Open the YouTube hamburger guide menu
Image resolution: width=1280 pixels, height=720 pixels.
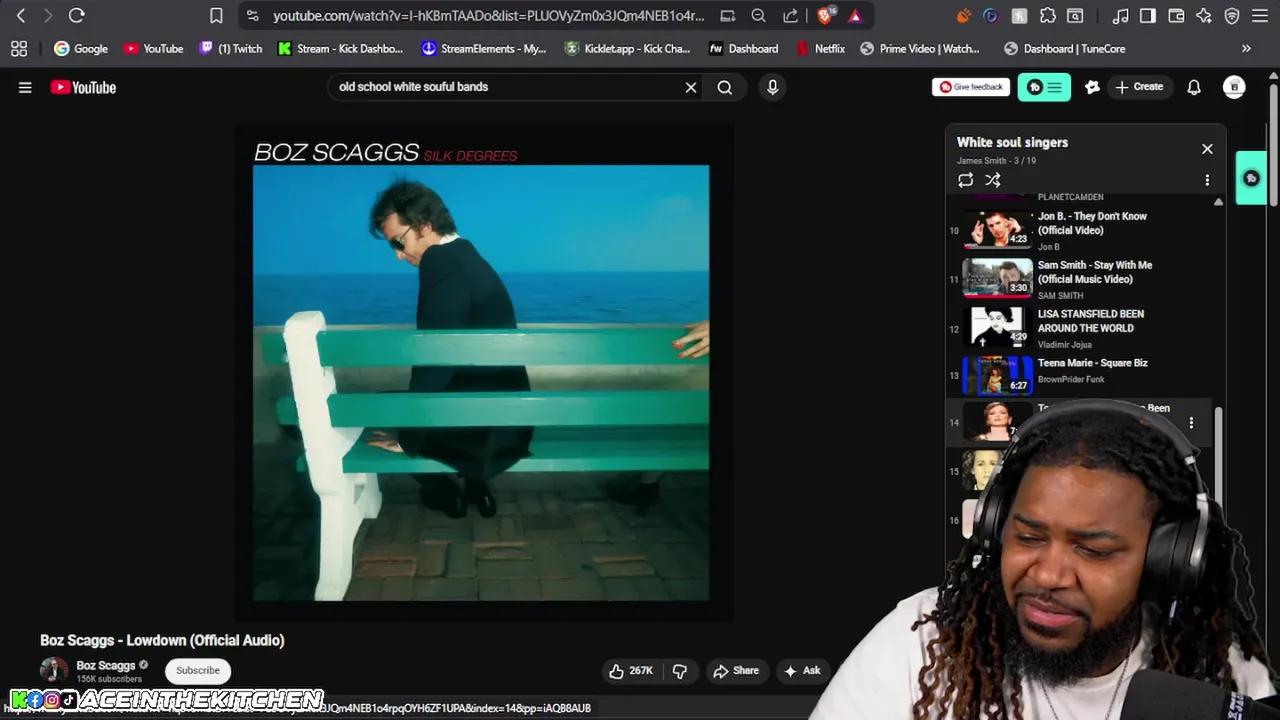25,87
